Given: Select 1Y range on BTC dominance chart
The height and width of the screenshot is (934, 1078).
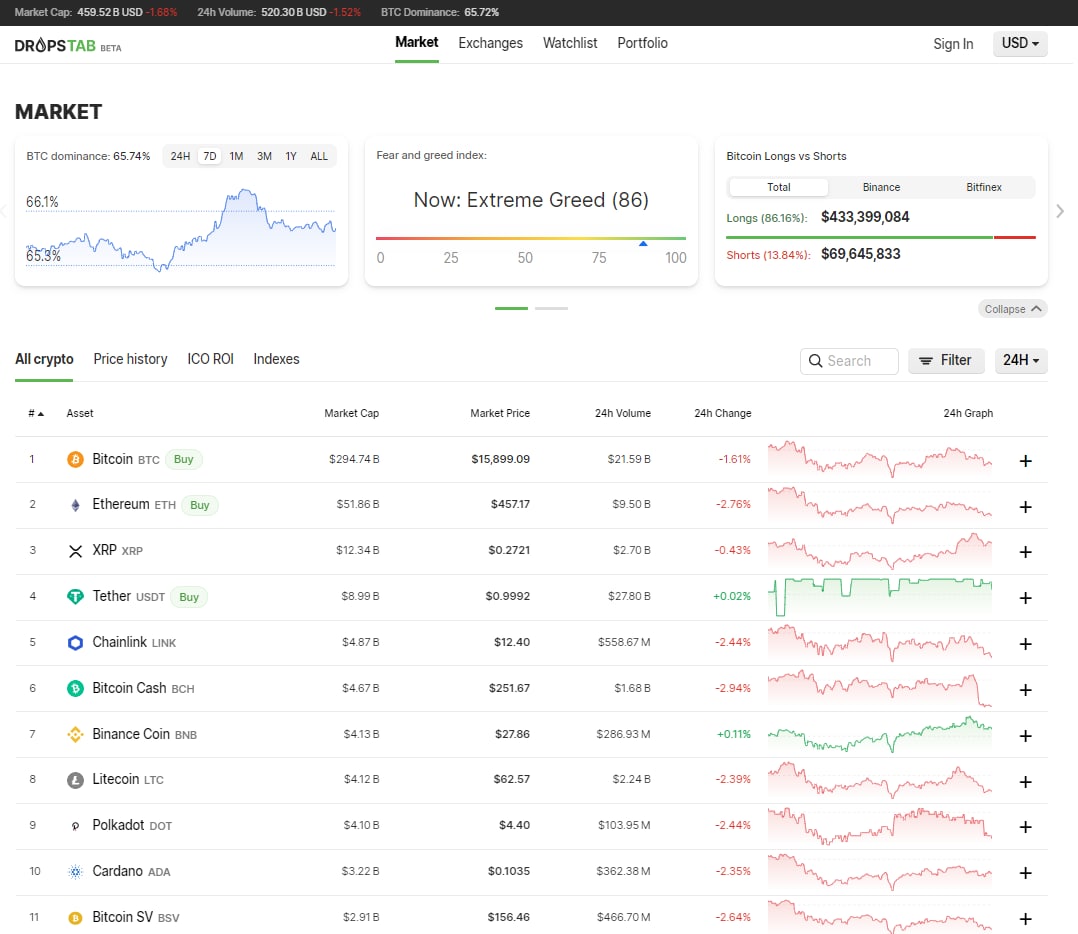Looking at the screenshot, I should [291, 156].
